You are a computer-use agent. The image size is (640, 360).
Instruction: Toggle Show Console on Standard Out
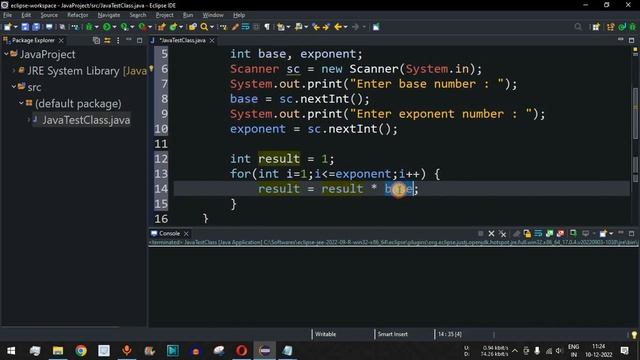click(549, 233)
